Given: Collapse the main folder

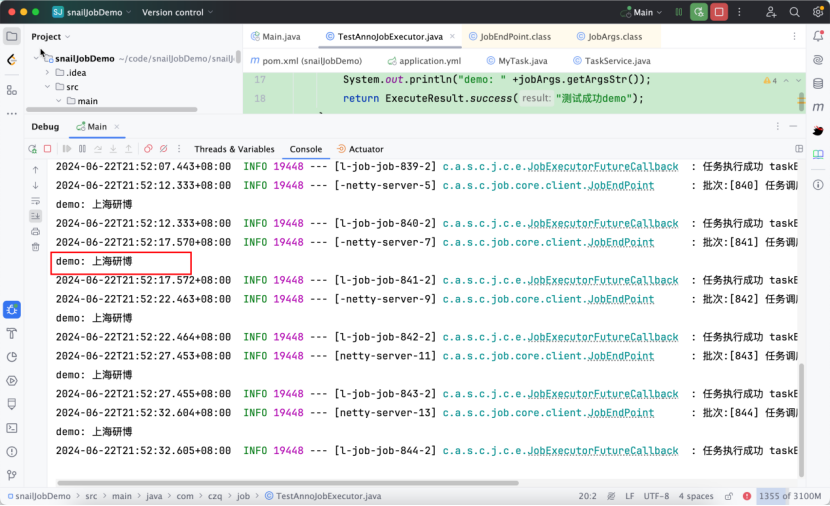Looking at the screenshot, I should tap(59, 101).
